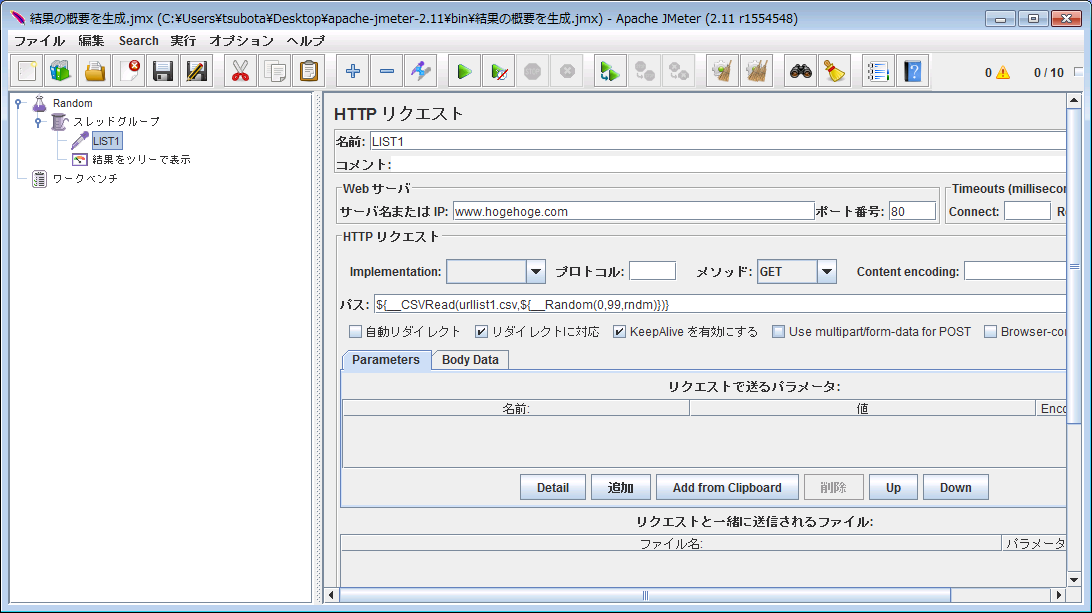
Task: Open the 実行 menu
Action: [x=183, y=40]
